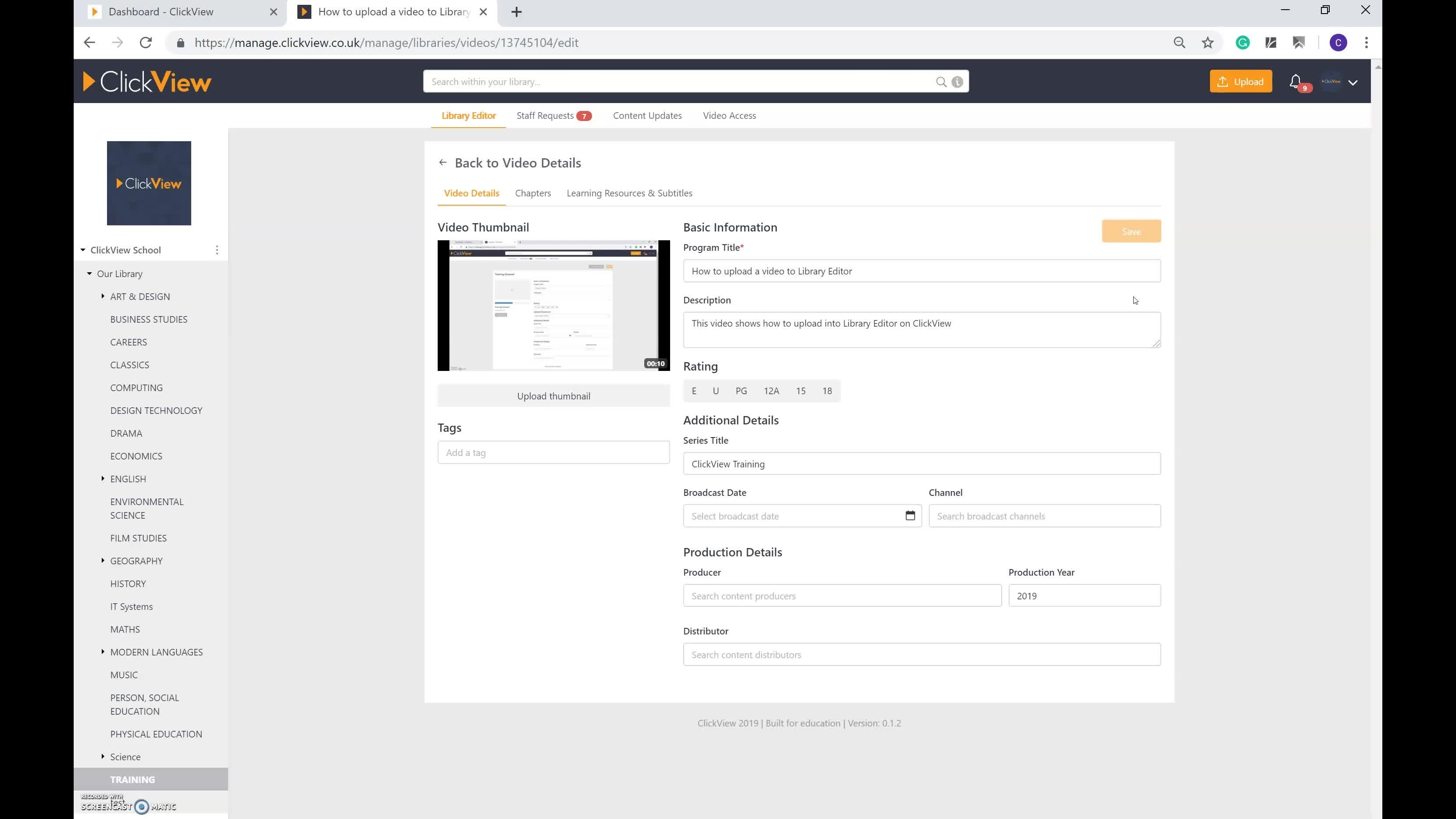This screenshot has width=1456, height=819.
Task: Close the How to upload a video tab
Action: coord(483,12)
